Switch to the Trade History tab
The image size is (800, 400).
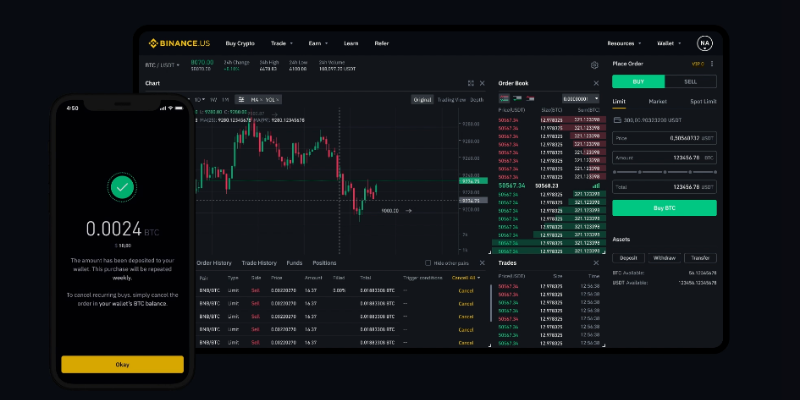click(x=259, y=263)
